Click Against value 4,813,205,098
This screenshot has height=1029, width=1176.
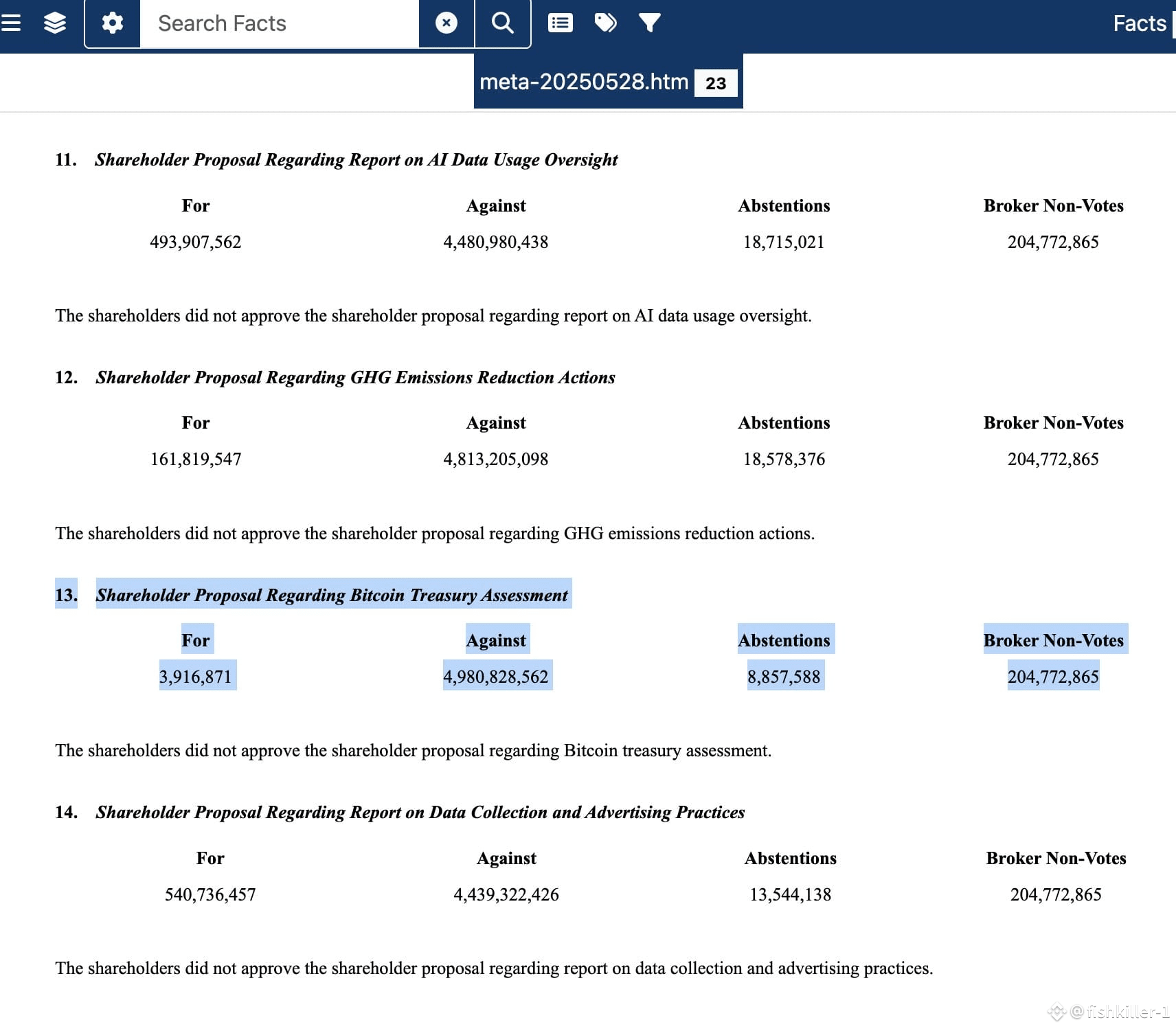tap(496, 459)
